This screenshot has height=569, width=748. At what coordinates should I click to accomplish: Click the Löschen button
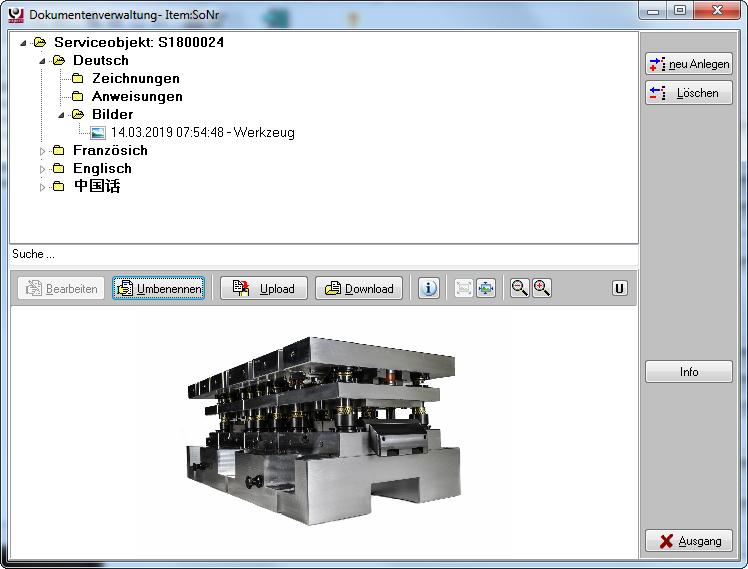point(689,93)
